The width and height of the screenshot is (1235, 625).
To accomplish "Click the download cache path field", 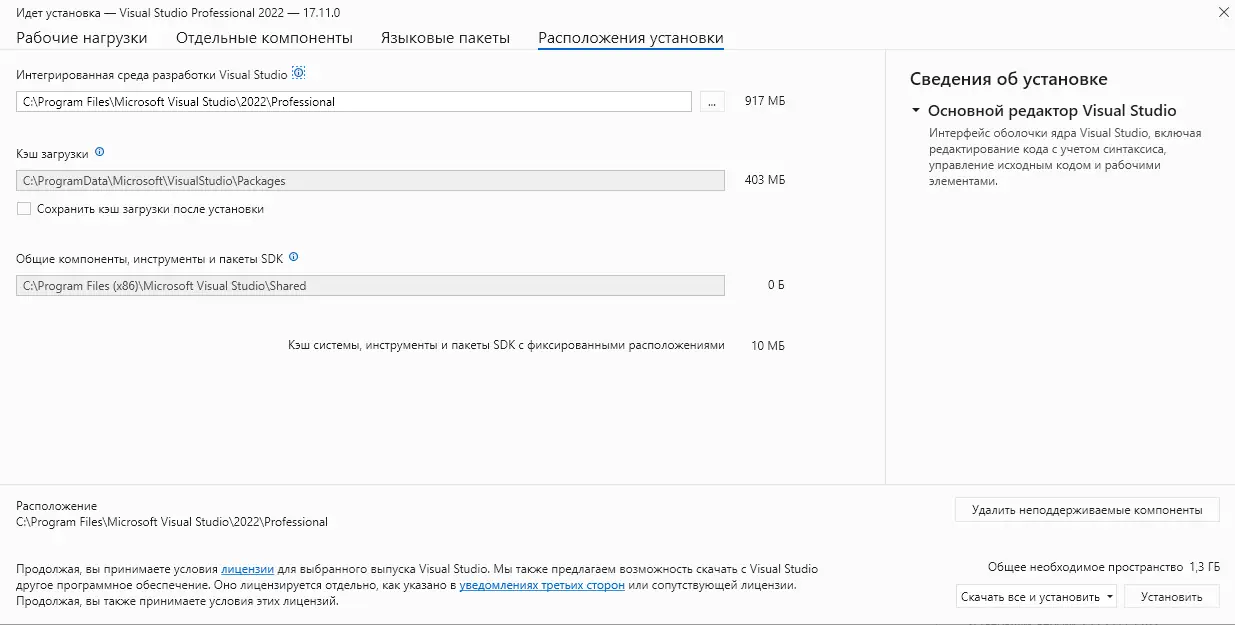I will click(x=370, y=180).
